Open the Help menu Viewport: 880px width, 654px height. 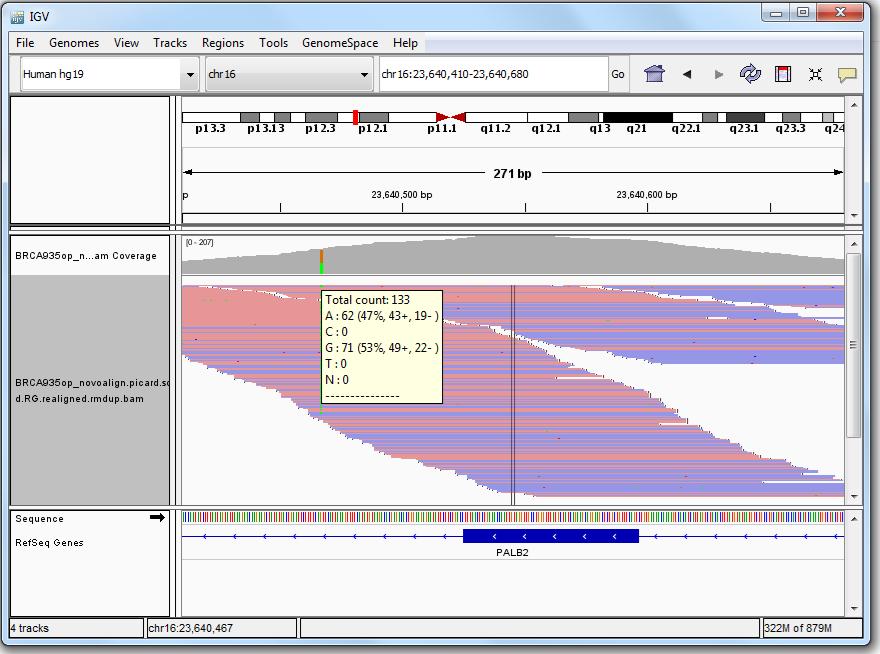(x=405, y=43)
